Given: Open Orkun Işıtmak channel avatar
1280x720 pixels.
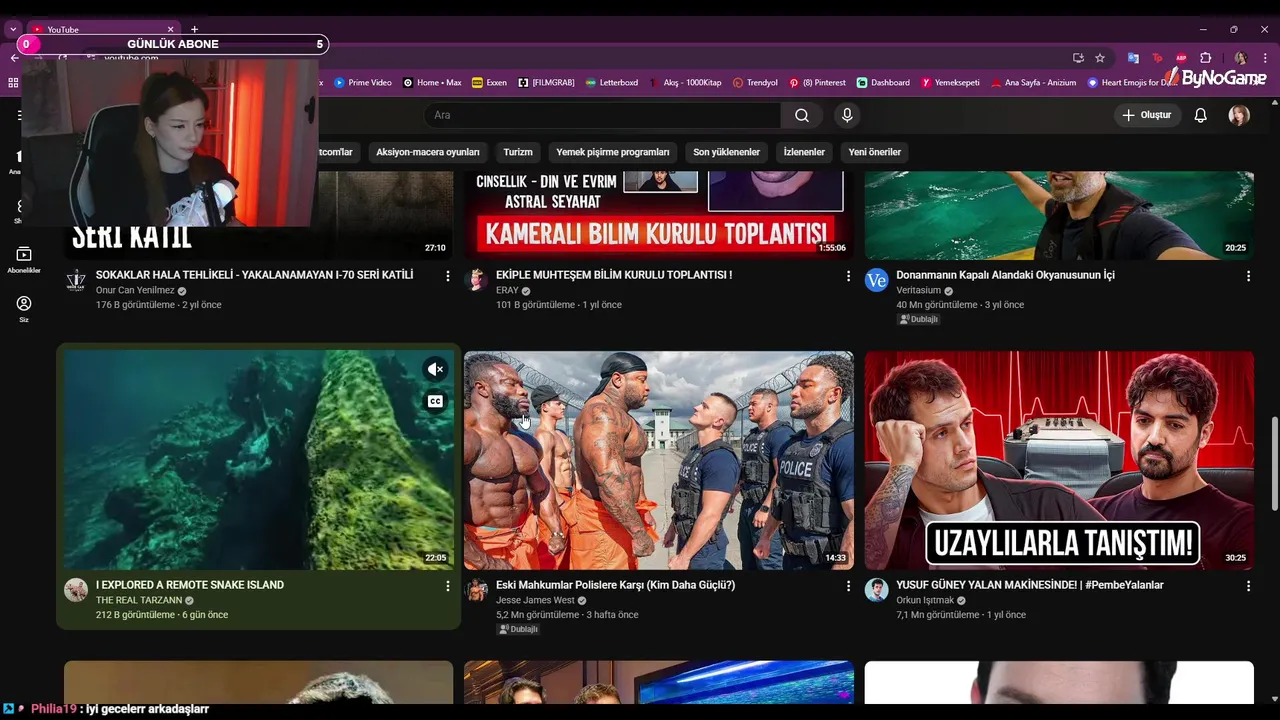Looking at the screenshot, I should point(877,589).
